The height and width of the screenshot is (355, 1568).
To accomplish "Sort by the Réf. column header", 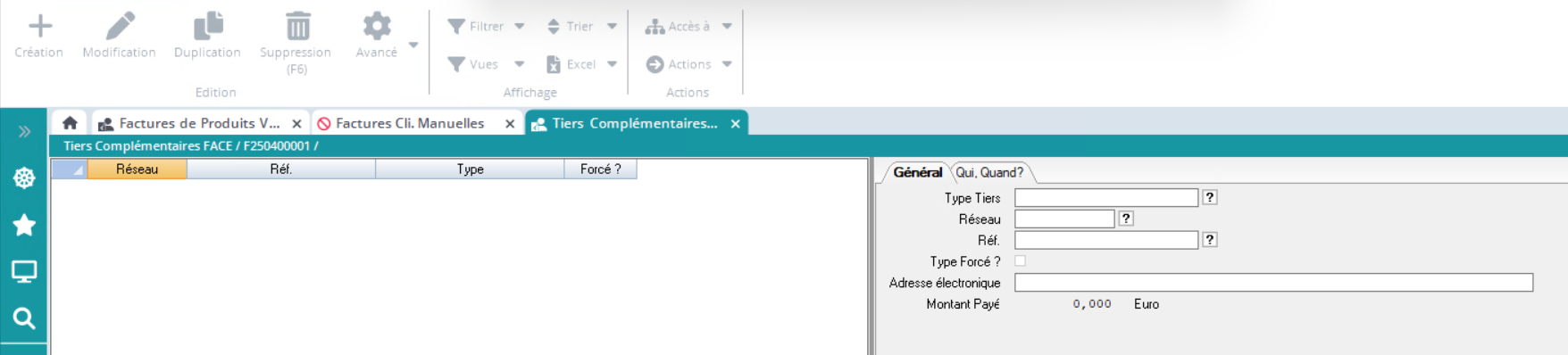I will tap(281, 169).
